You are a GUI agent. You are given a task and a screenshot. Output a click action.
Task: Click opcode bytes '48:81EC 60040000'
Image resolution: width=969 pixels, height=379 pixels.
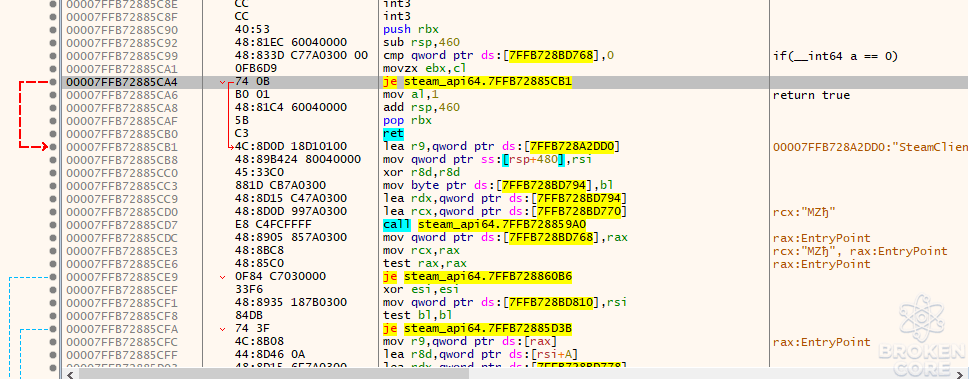coord(290,43)
